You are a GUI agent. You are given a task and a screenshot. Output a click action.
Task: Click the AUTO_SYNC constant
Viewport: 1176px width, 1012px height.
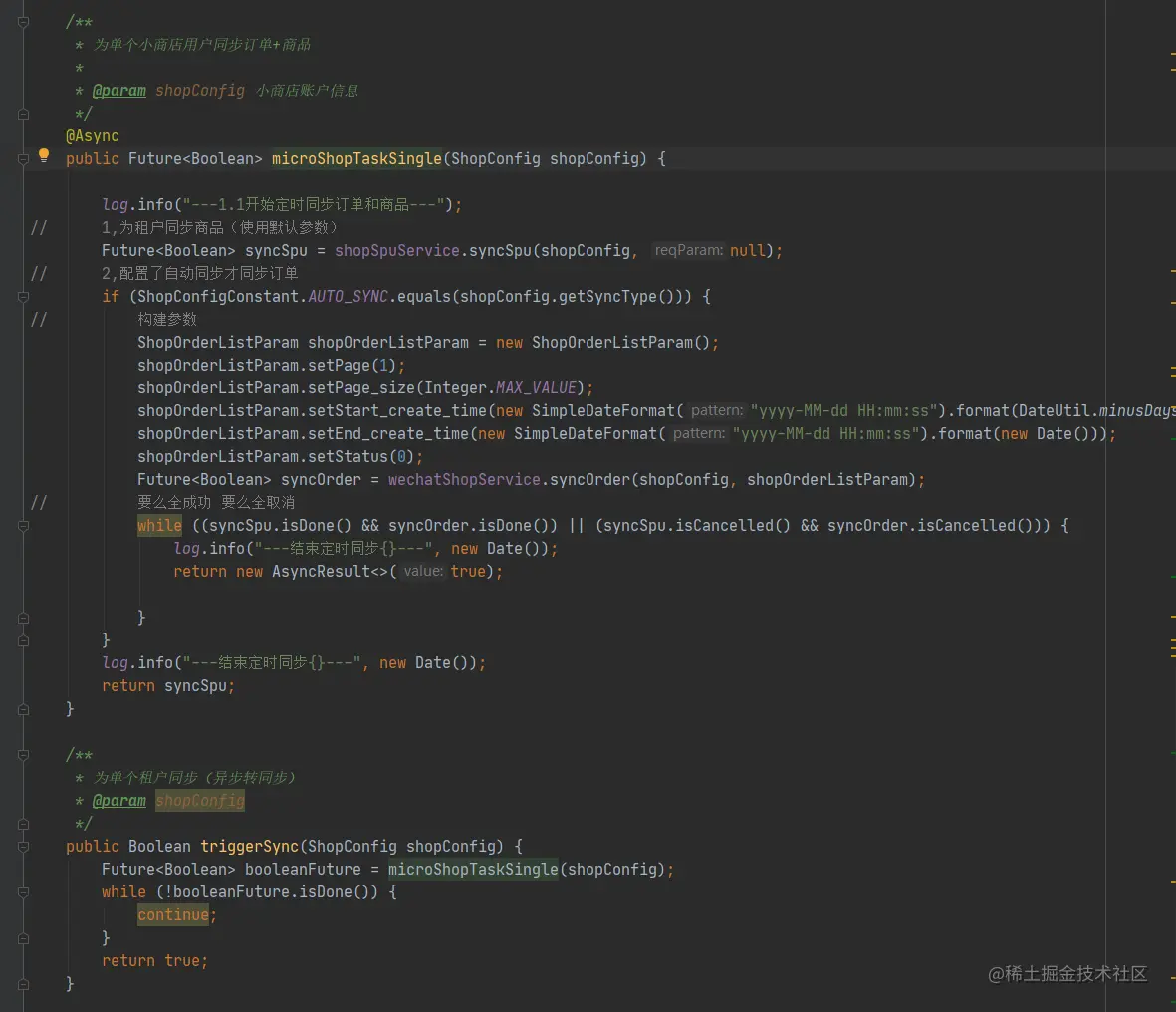pyautogui.click(x=348, y=296)
